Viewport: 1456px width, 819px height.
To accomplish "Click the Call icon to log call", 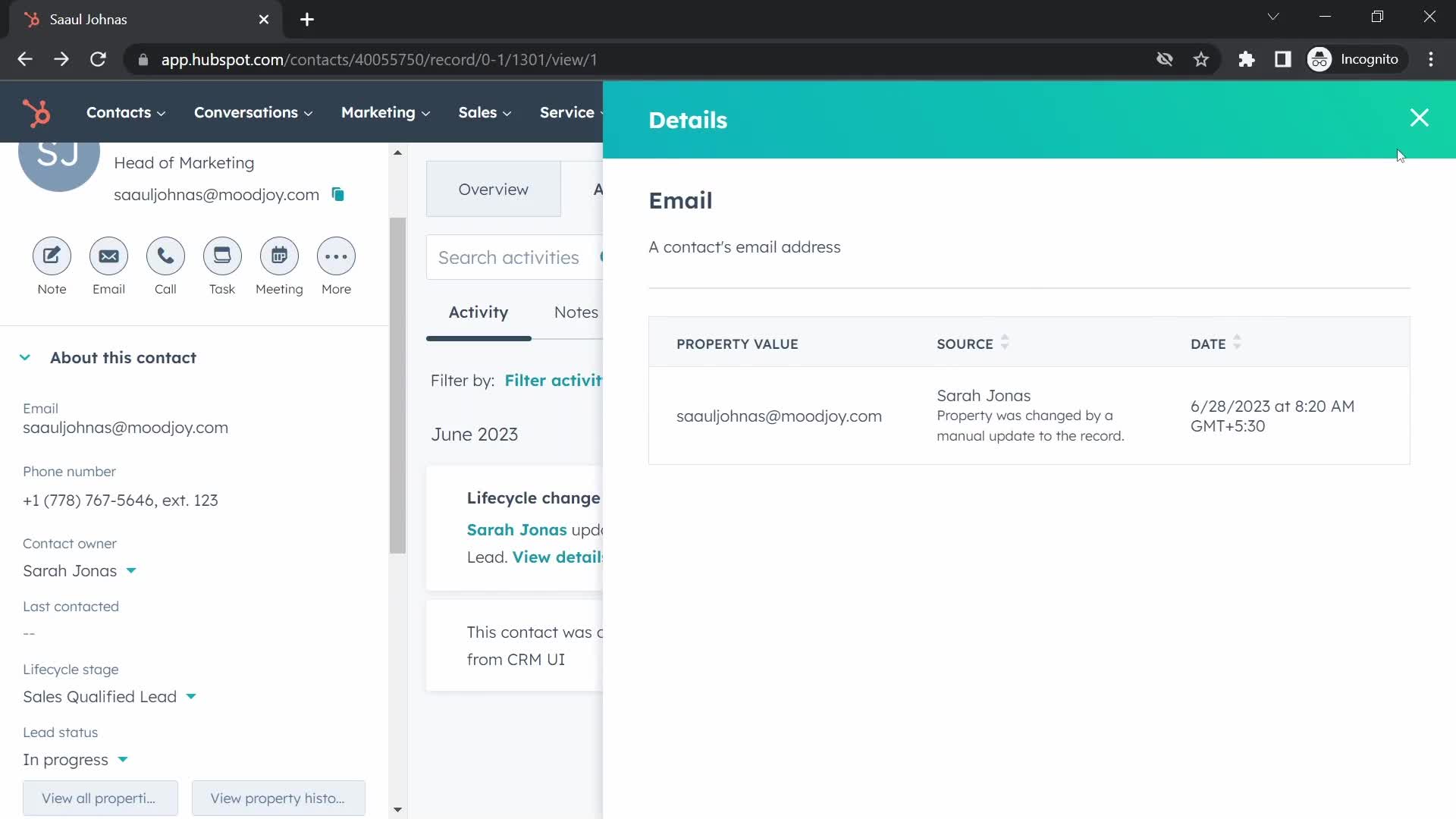I will tap(165, 256).
